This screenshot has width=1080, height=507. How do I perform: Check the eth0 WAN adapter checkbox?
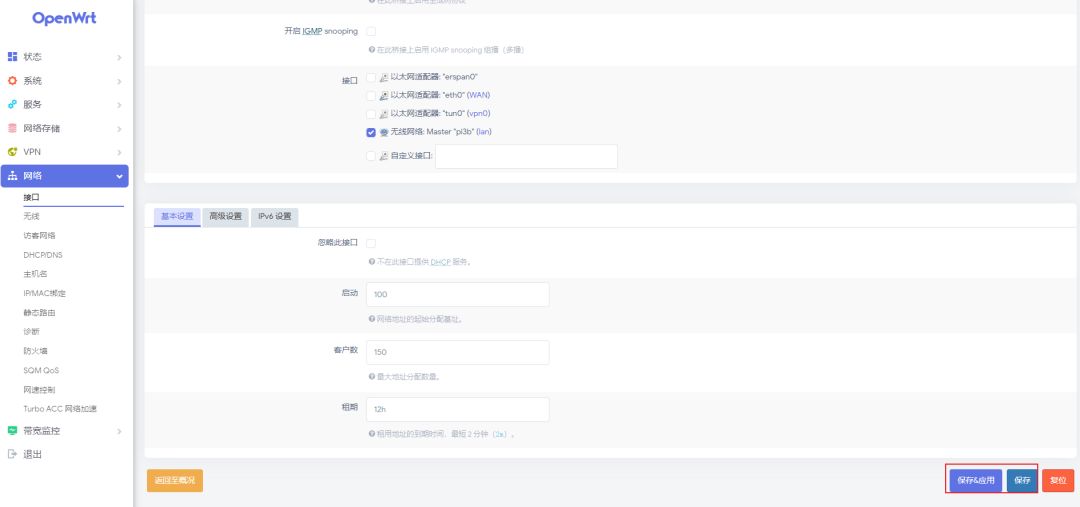(371, 96)
